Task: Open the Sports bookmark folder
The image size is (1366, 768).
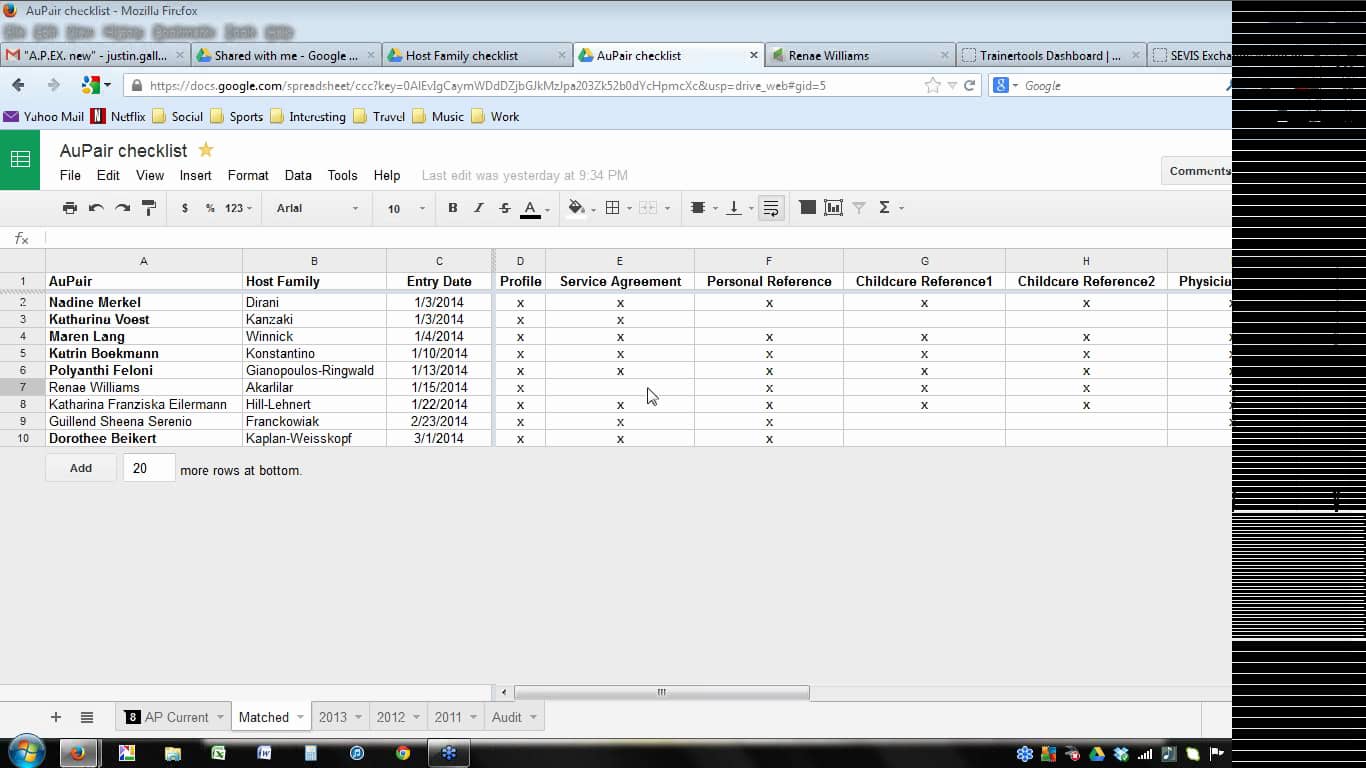Action: pyautogui.click(x=237, y=117)
